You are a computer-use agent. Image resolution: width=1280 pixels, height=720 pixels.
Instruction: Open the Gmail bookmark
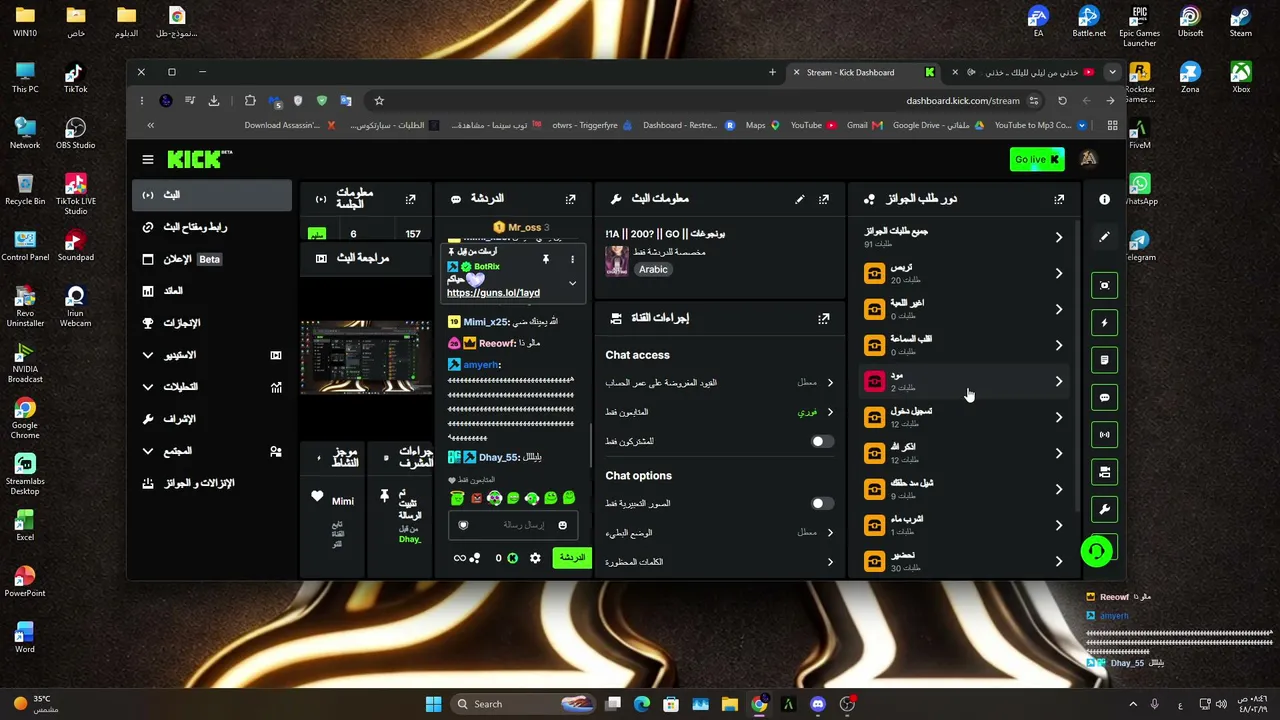[865, 125]
